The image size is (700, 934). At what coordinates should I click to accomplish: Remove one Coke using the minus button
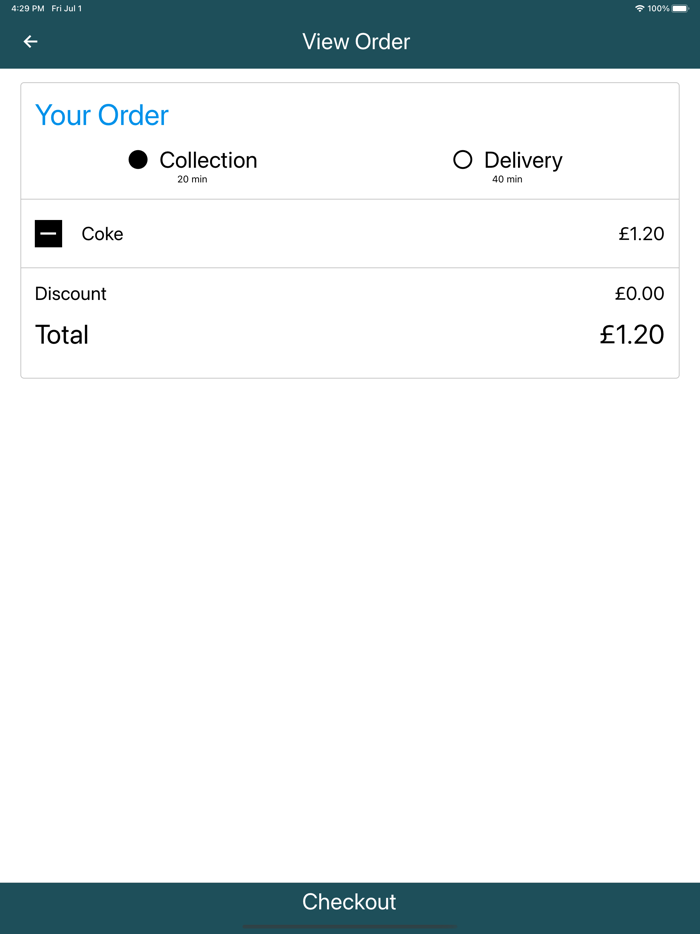48,233
